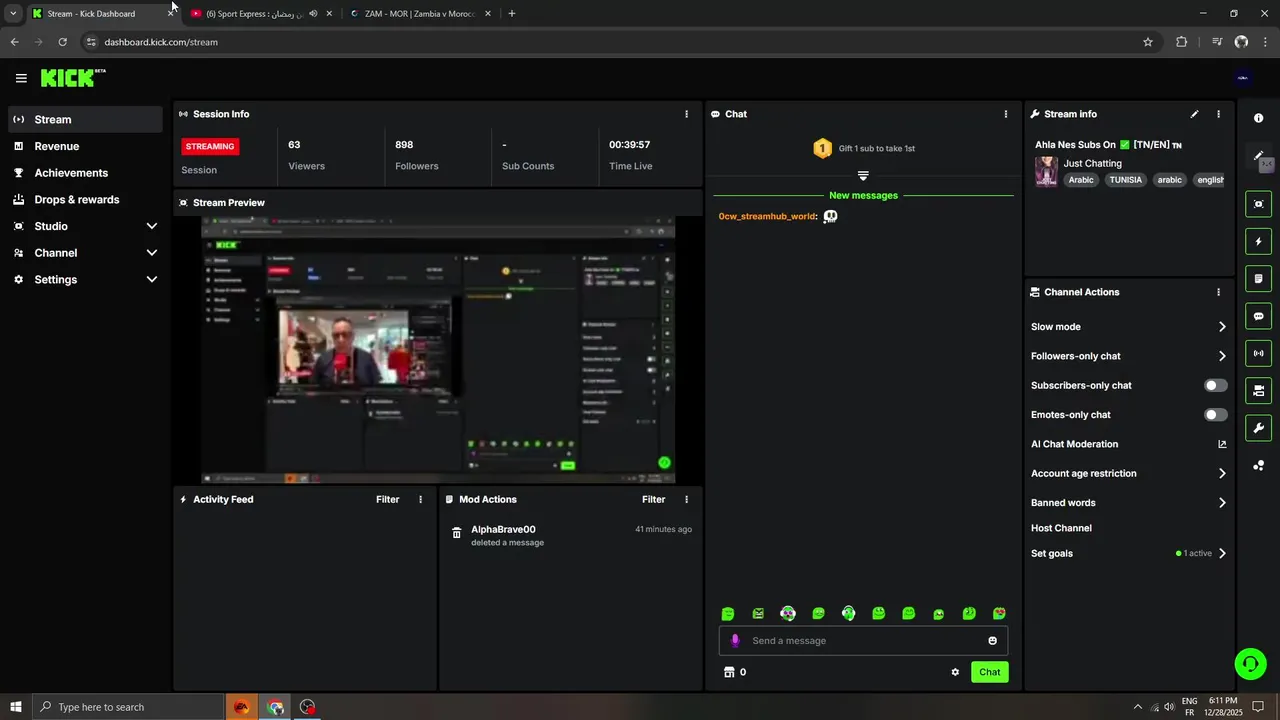Open the profile avatar at top right

[x=1243, y=78]
